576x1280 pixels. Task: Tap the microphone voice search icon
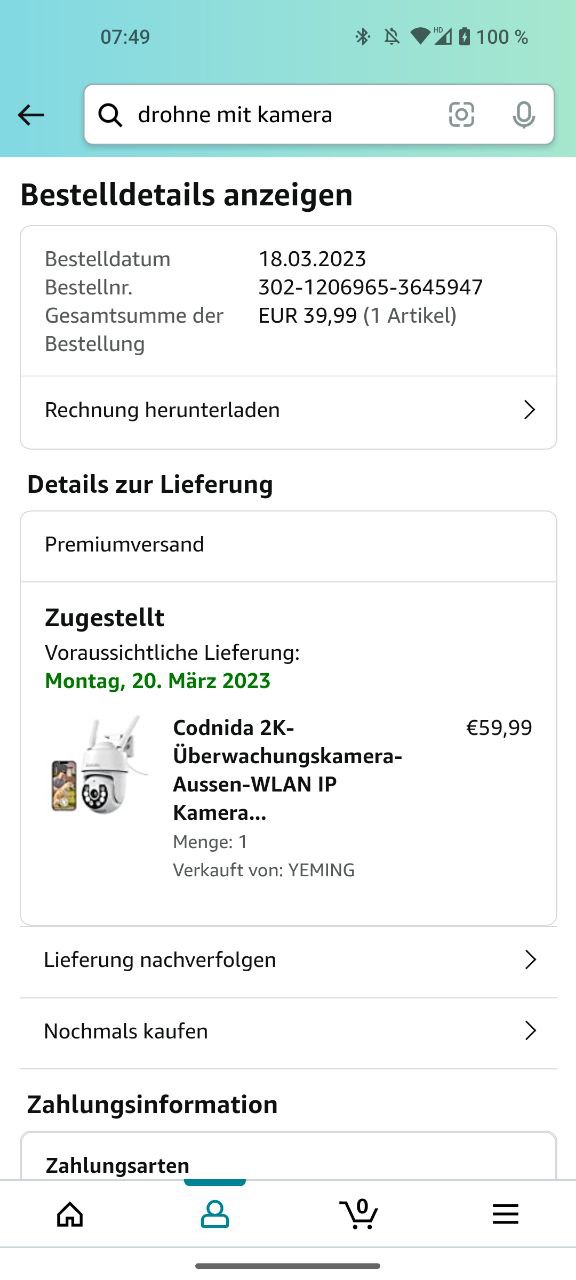pos(523,115)
